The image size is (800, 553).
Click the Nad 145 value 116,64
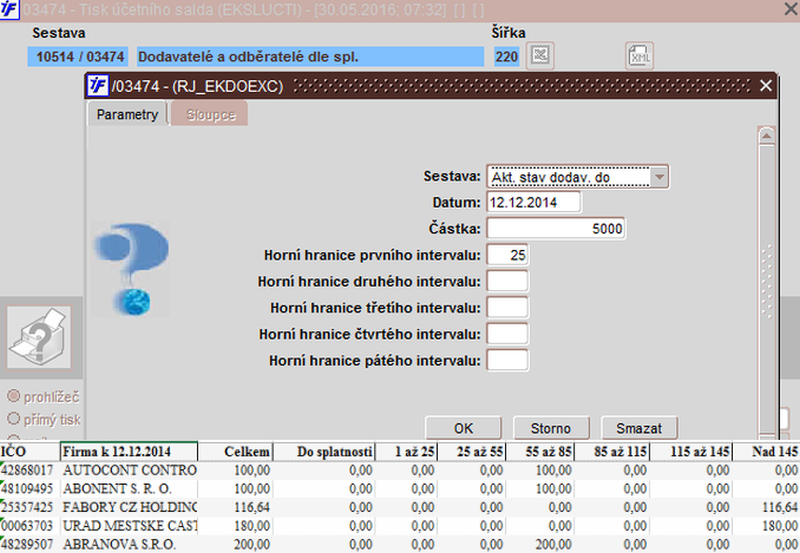pyautogui.click(x=780, y=507)
